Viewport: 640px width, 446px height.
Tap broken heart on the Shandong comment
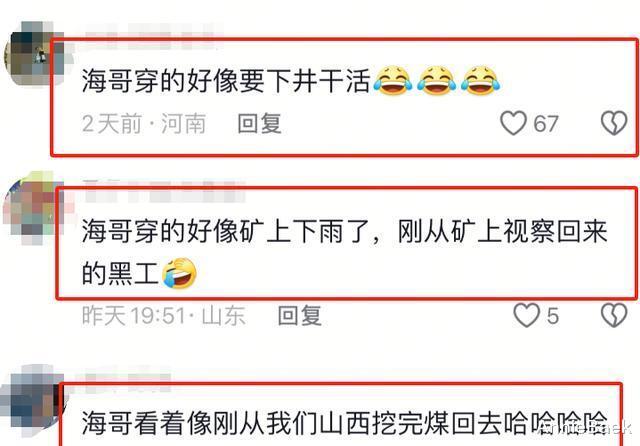point(614,315)
